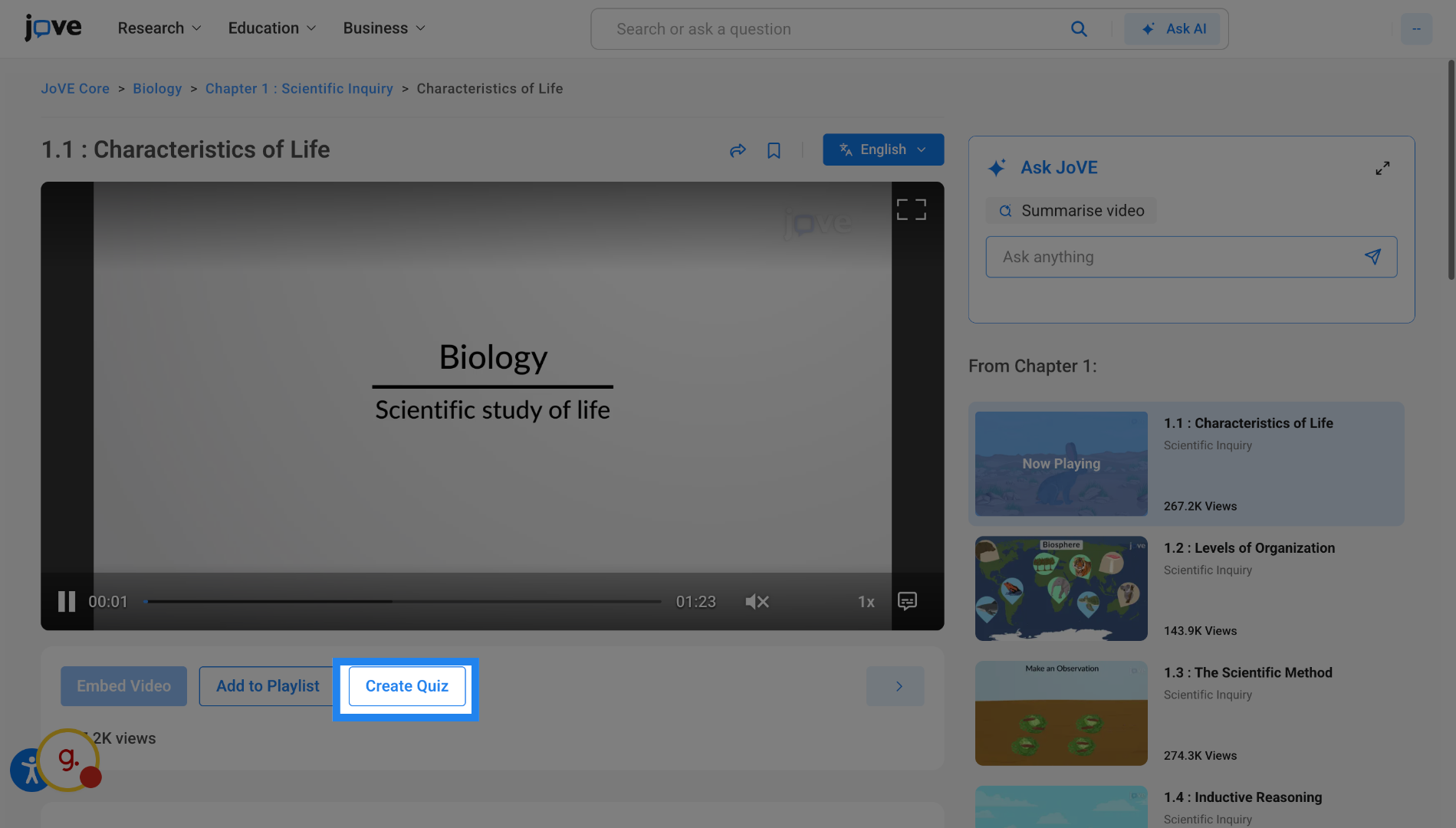The image size is (1456, 828).
Task: Send a question via the paper plane icon
Action: click(x=1372, y=257)
